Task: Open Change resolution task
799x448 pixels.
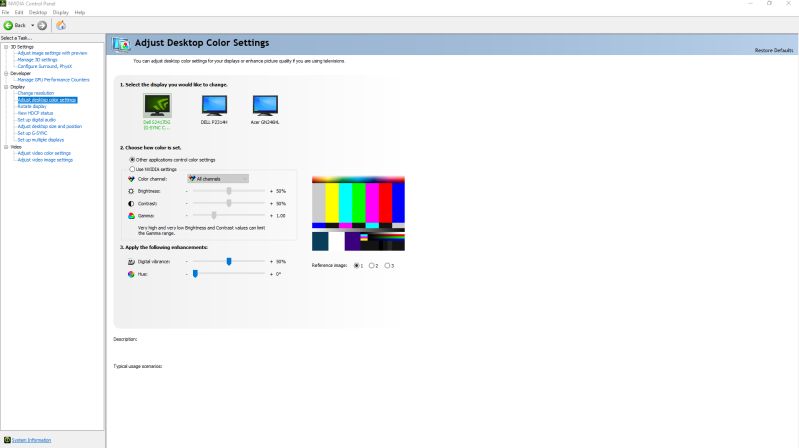Action: tap(36, 93)
